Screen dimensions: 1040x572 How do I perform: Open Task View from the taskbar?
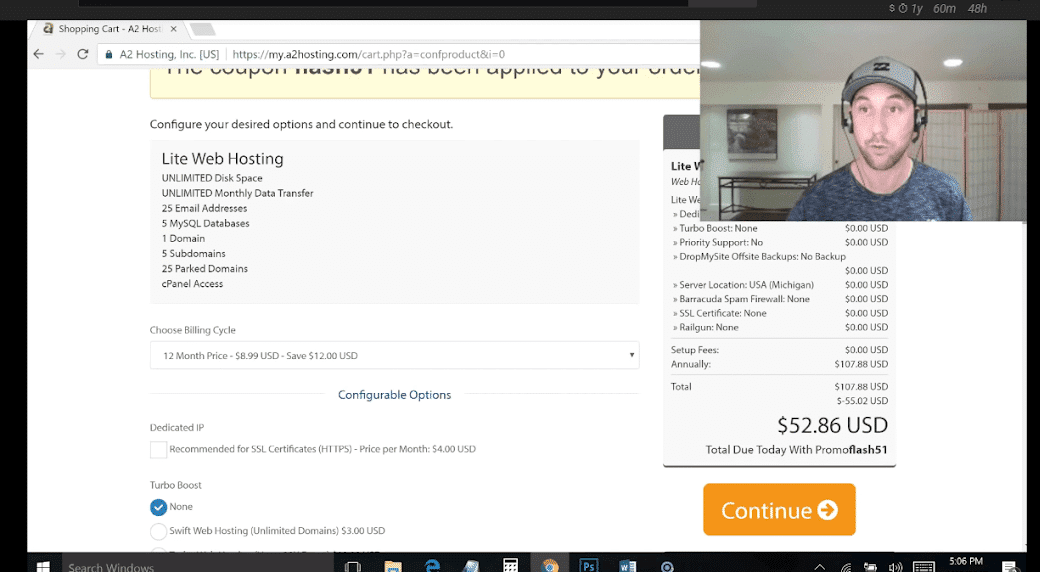point(353,566)
